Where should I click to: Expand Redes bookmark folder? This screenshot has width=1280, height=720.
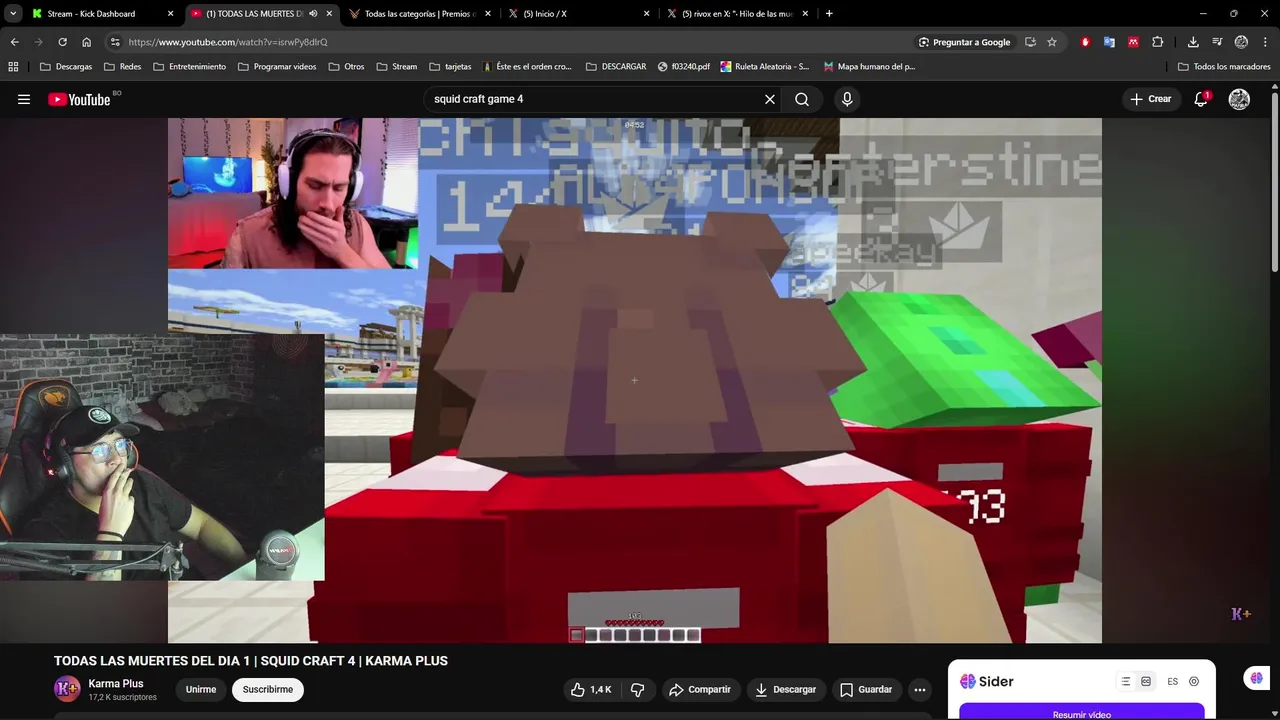tap(121, 67)
